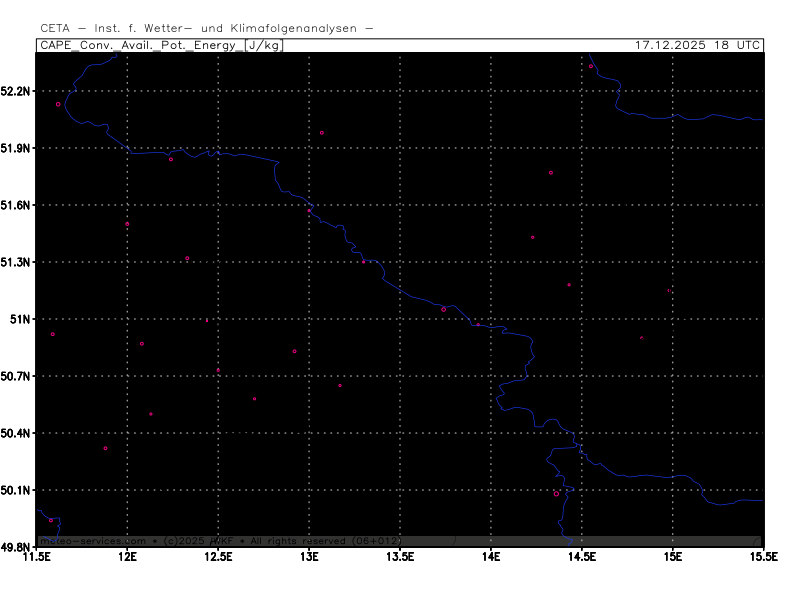Select the bottom-left station marker near 11.5E
The image size is (800, 600).
click(x=51, y=520)
